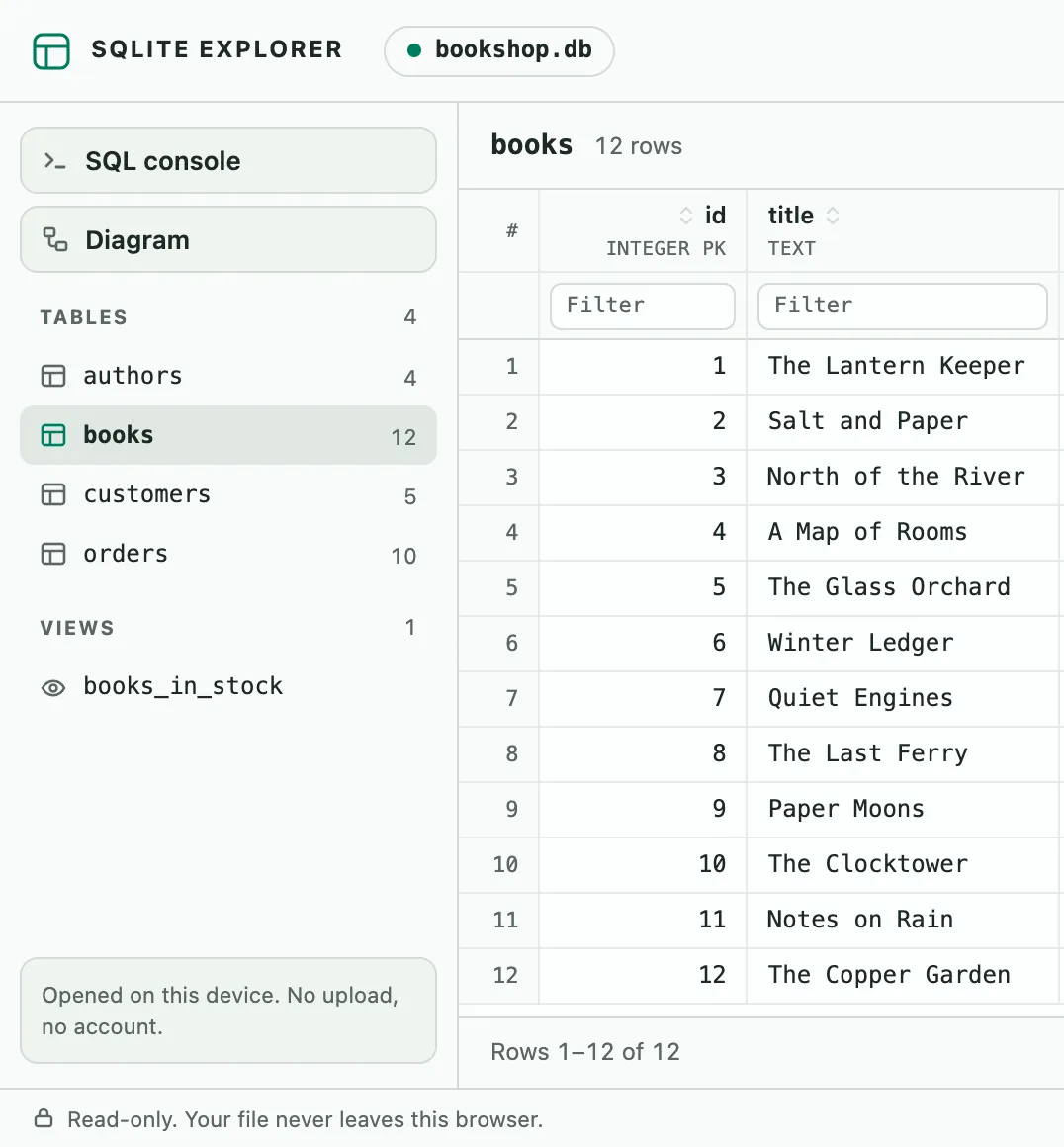Select the "Paper Moons" cell
This screenshot has height=1147, width=1064.
[905, 810]
